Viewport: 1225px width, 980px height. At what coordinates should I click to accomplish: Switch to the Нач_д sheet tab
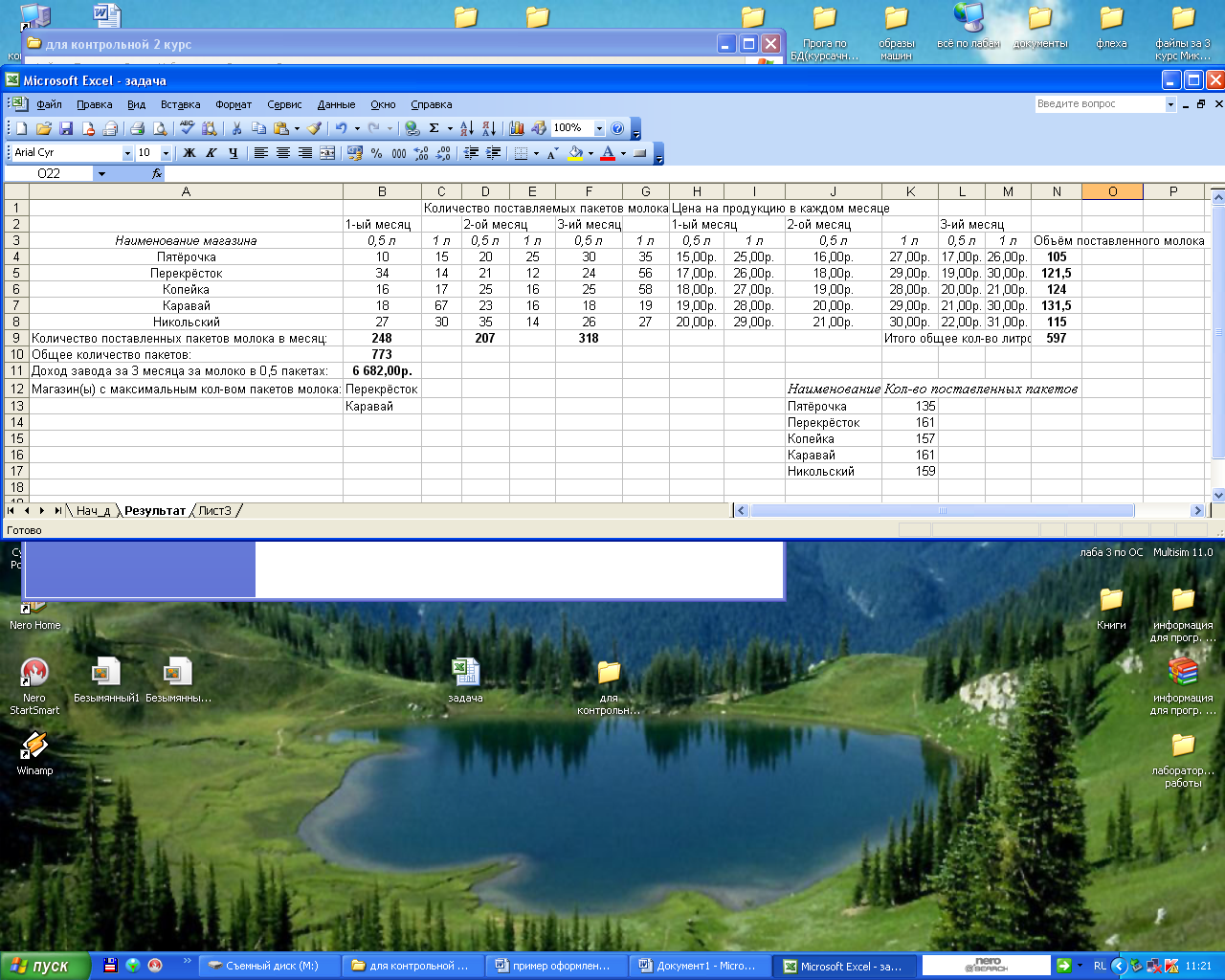(x=93, y=511)
